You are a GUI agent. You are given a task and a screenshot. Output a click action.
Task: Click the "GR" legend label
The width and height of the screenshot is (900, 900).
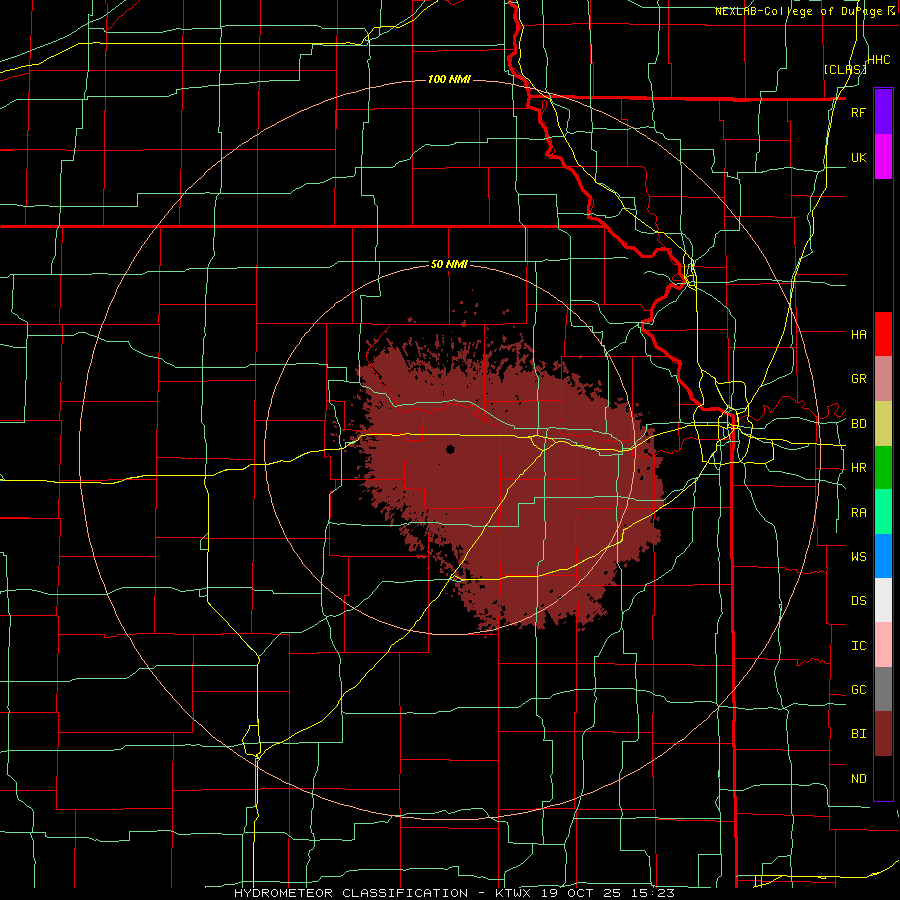(858, 379)
